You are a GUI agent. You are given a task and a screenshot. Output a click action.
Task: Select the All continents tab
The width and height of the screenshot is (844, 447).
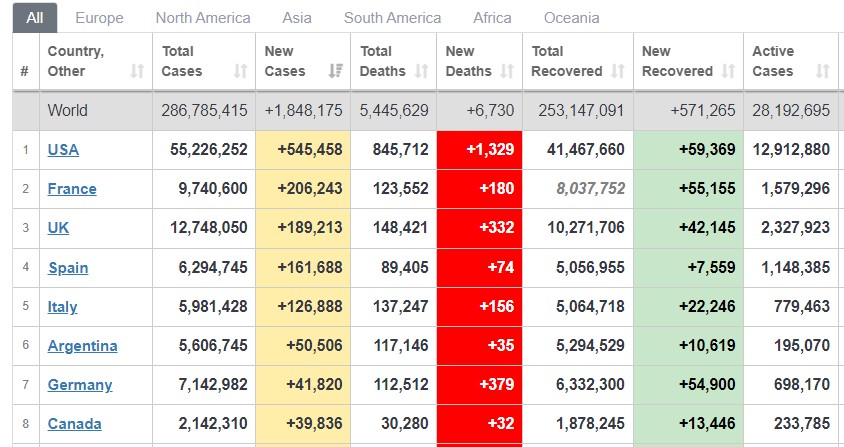click(x=35, y=18)
